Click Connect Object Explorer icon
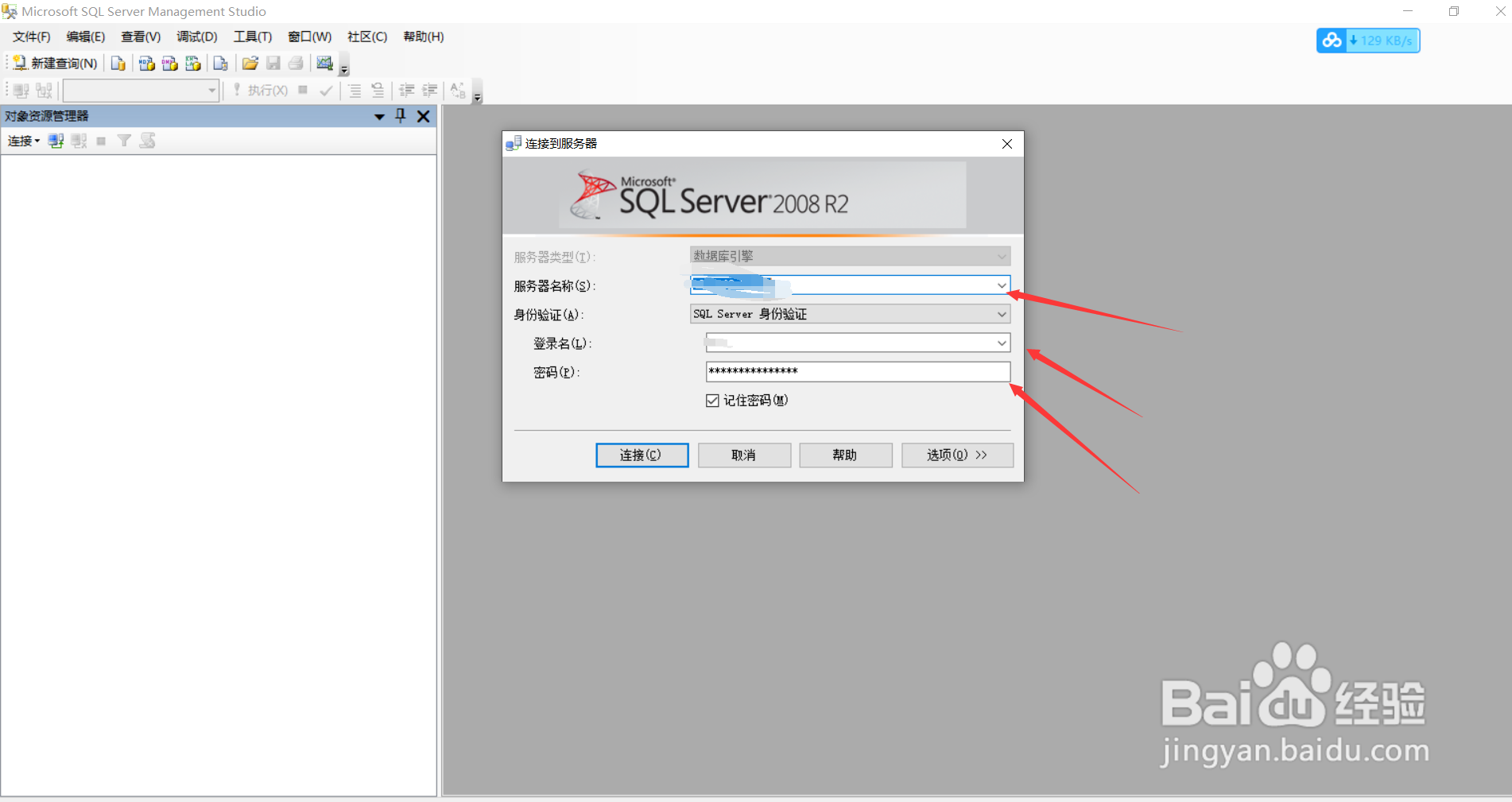This screenshot has width=1512, height=802. 56,141
